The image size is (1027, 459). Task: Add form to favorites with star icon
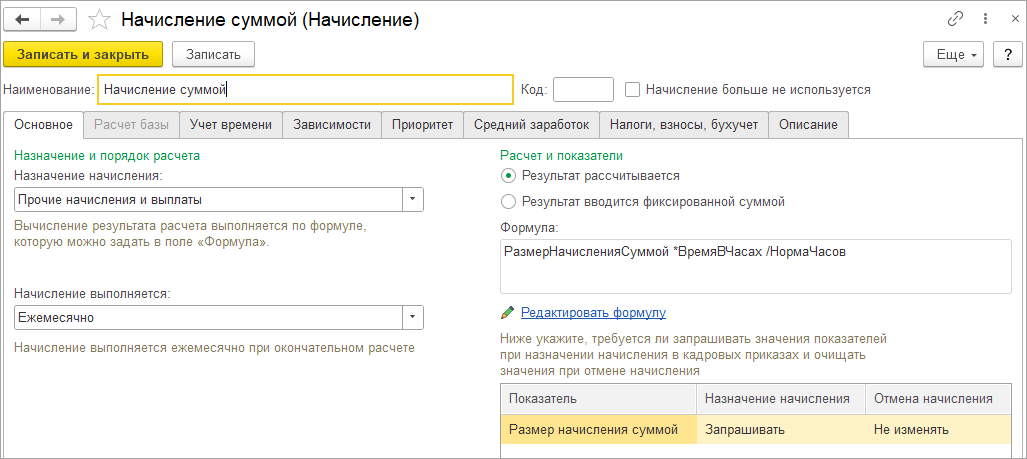[100, 20]
